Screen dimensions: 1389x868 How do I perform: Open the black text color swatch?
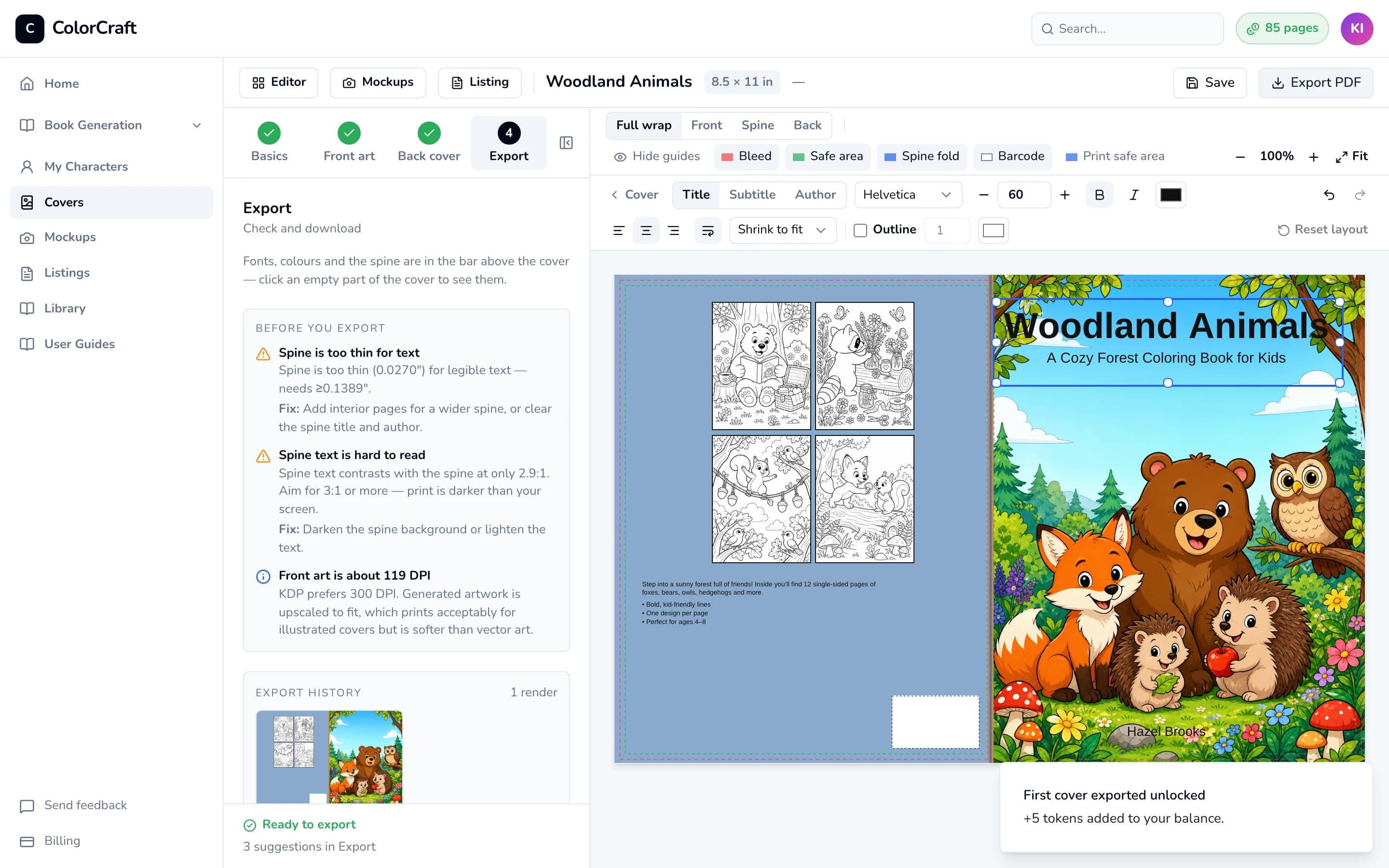point(1171,195)
